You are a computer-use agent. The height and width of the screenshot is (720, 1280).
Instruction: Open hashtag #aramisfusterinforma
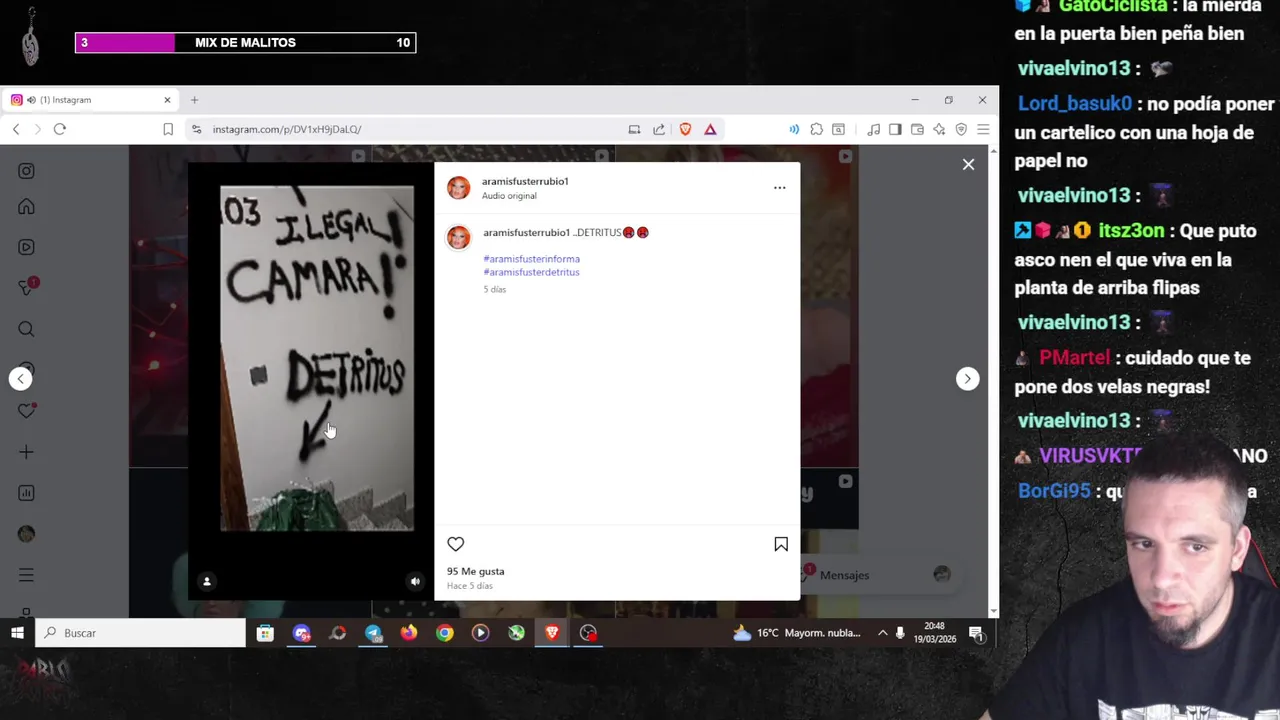531,259
